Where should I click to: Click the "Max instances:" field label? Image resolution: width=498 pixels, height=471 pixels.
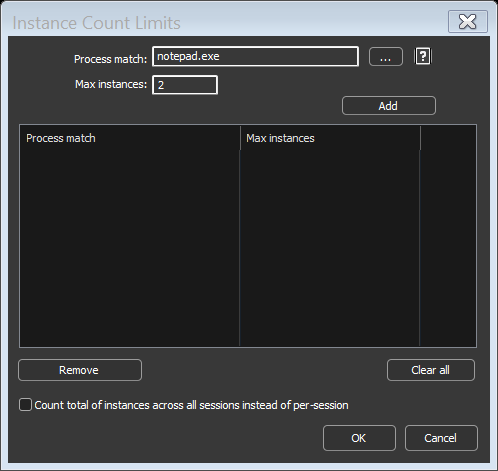(x=111, y=84)
